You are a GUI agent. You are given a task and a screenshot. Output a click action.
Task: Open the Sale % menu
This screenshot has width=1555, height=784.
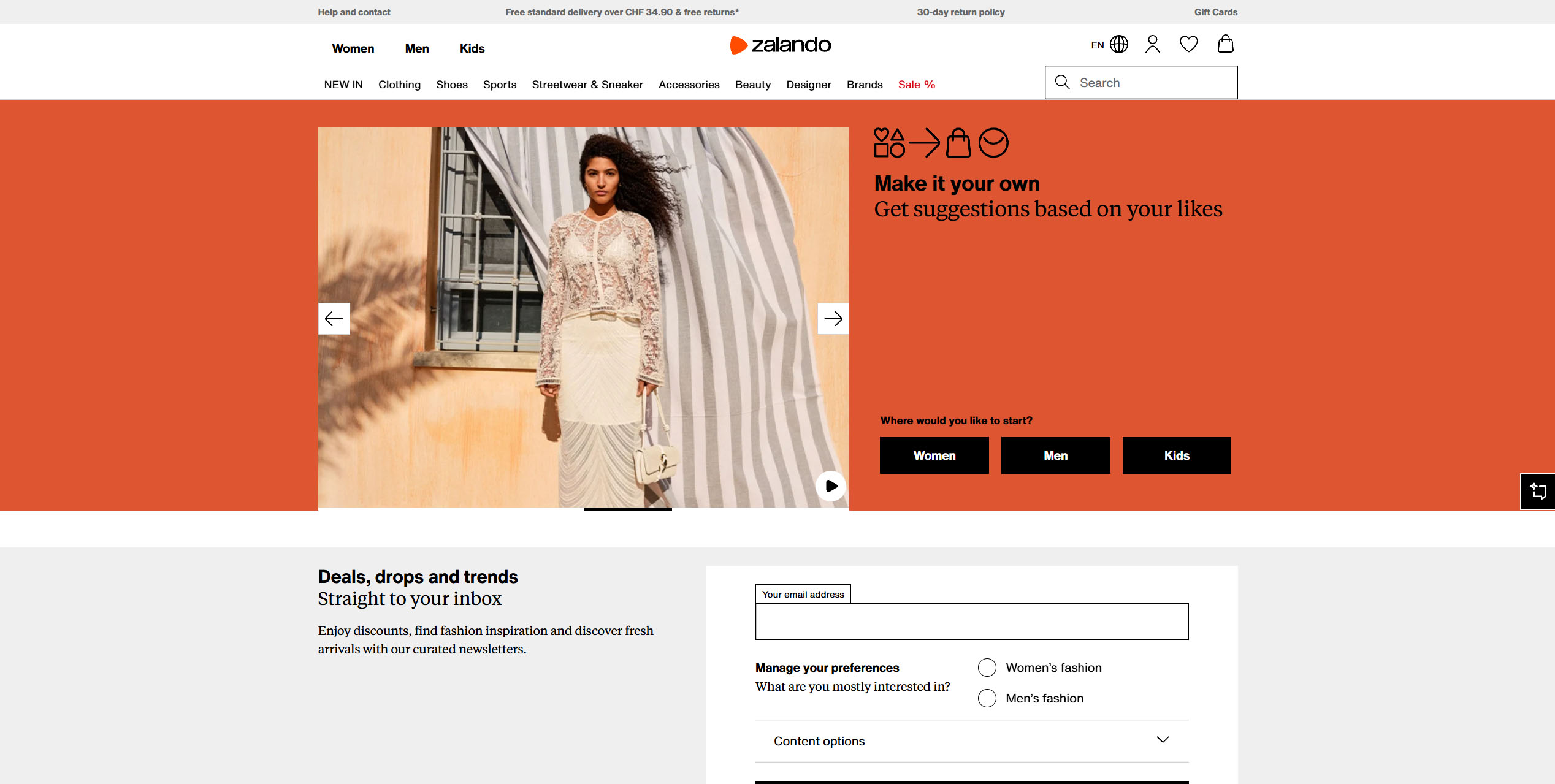pyautogui.click(x=917, y=85)
